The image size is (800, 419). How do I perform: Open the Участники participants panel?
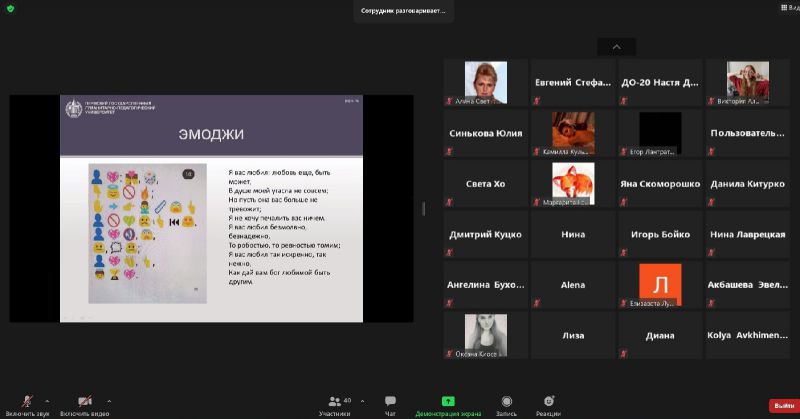[x=334, y=402]
